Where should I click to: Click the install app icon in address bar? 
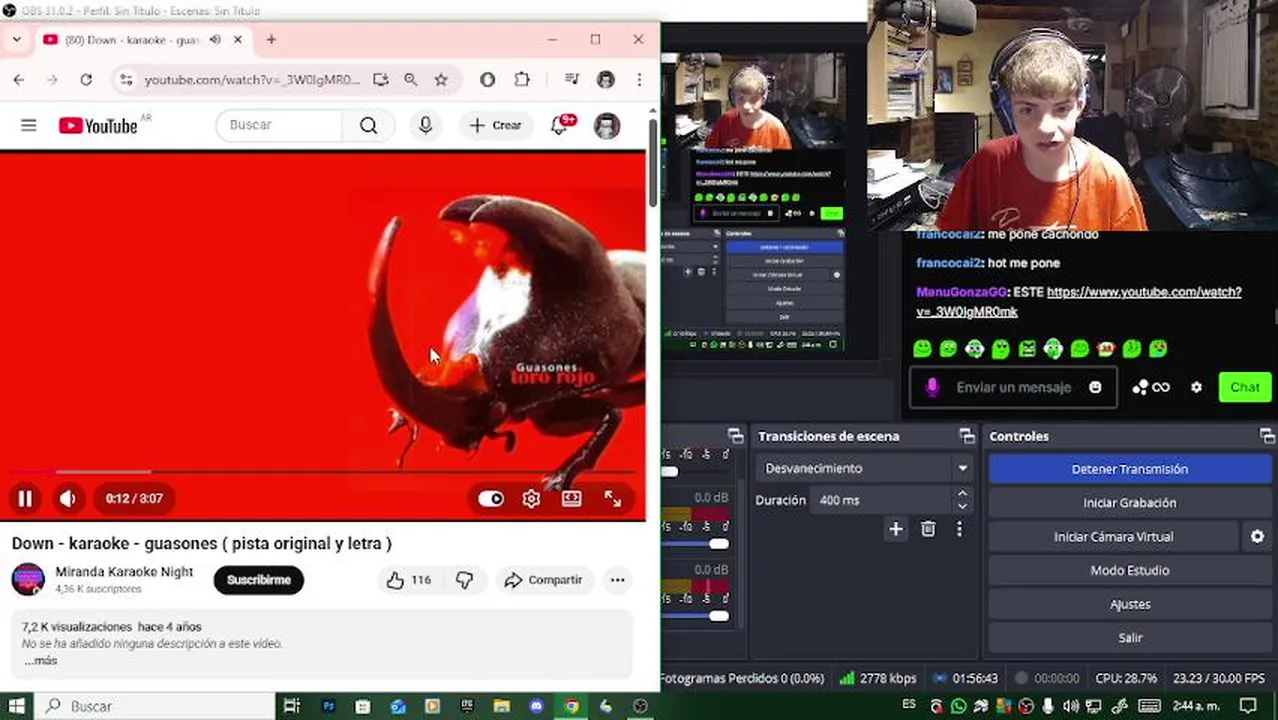(380, 79)
